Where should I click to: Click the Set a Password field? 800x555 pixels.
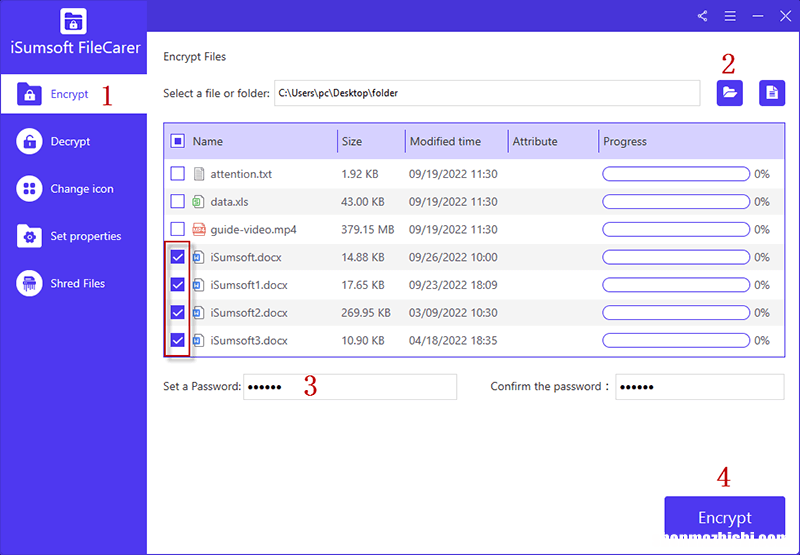pos(350,387)
